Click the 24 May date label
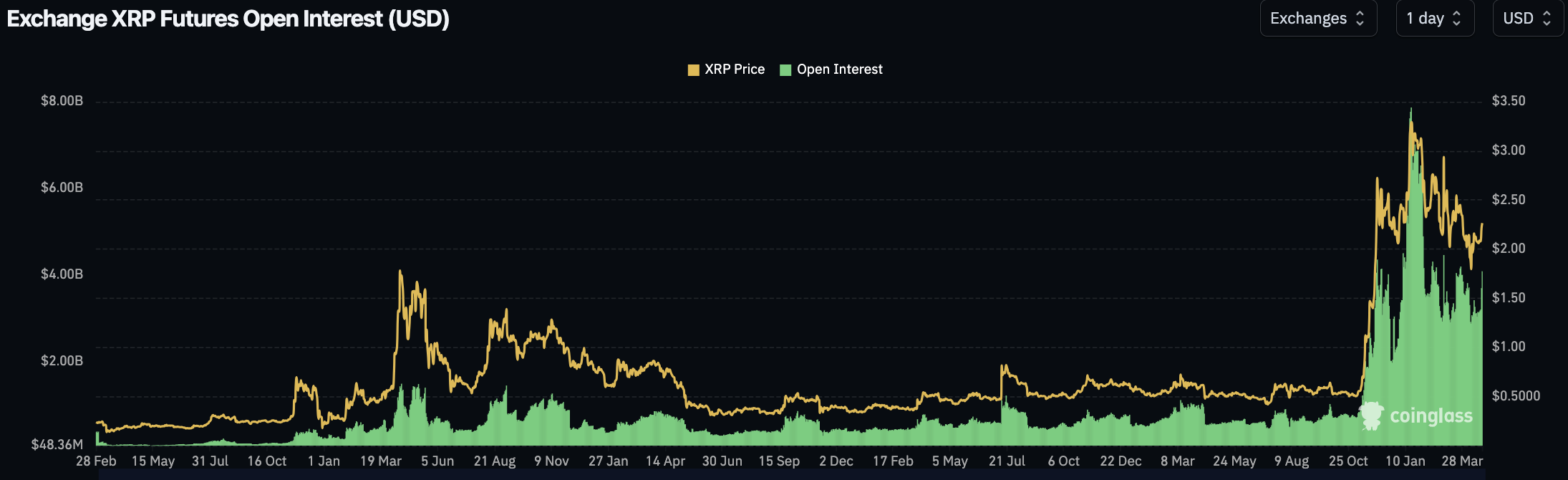This screenshot has height=480, width=1568. coord(1234,461)
